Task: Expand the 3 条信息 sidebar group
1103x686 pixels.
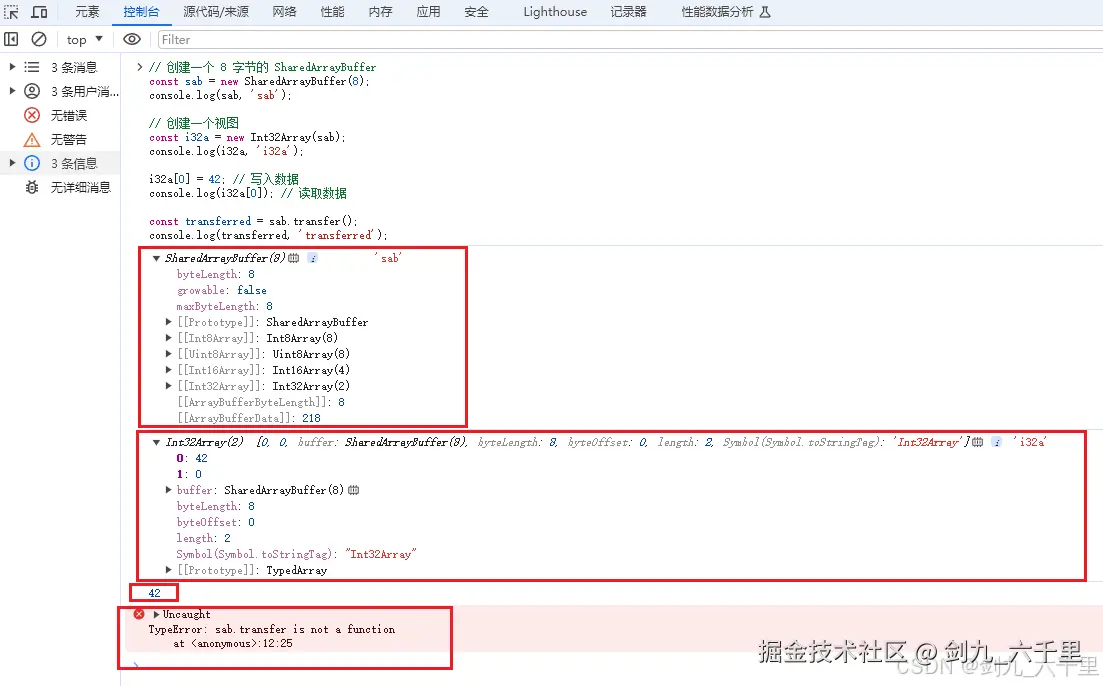Action: pyautogui.click(x=12, y=163)
